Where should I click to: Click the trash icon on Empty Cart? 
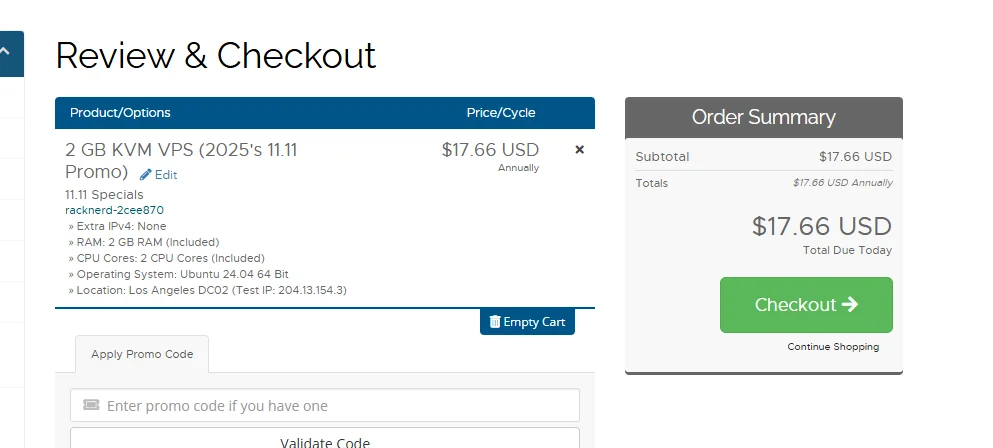495,322
